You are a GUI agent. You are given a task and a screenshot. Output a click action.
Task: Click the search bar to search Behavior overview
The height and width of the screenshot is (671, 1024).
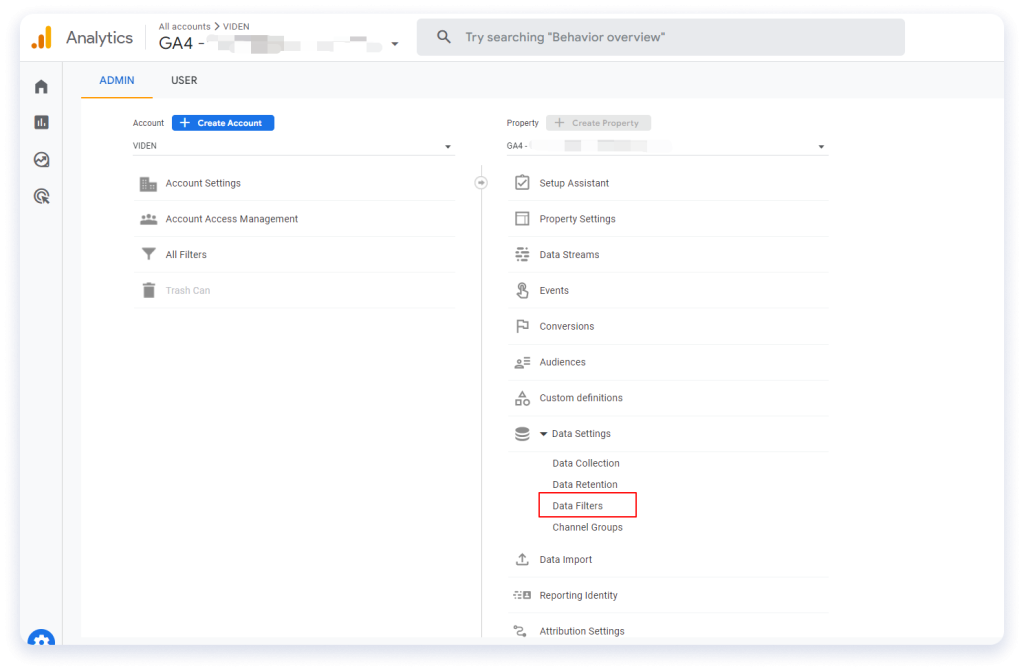click(660, 36)
